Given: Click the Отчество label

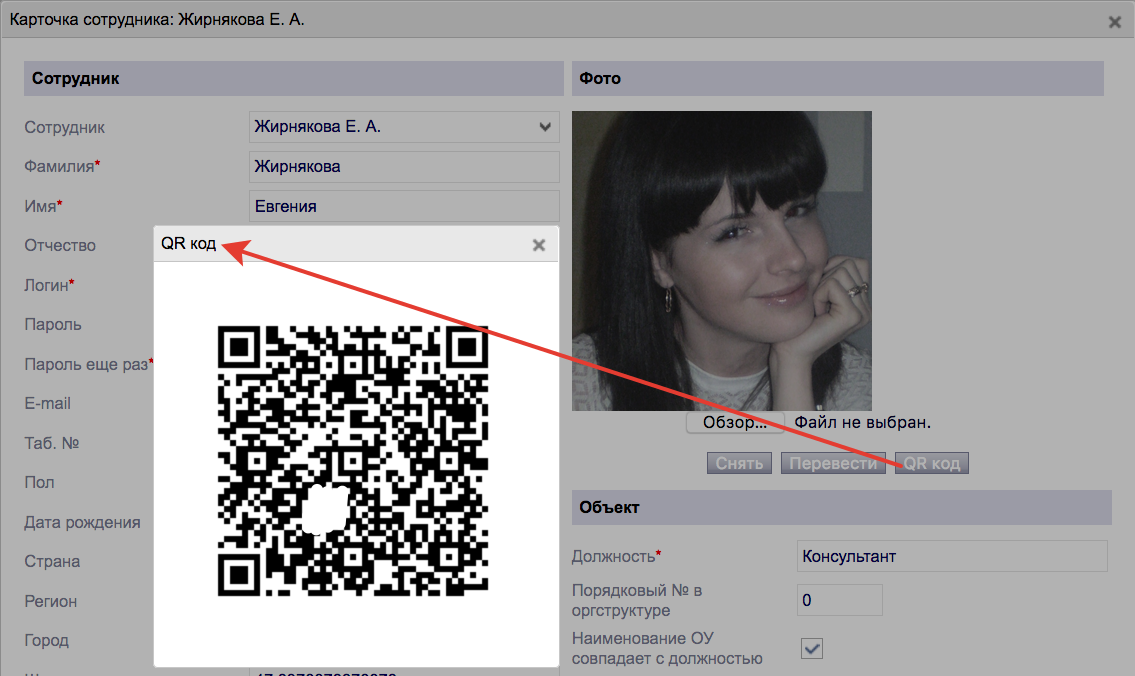Looking at the screenshot, I should [60, 245].
